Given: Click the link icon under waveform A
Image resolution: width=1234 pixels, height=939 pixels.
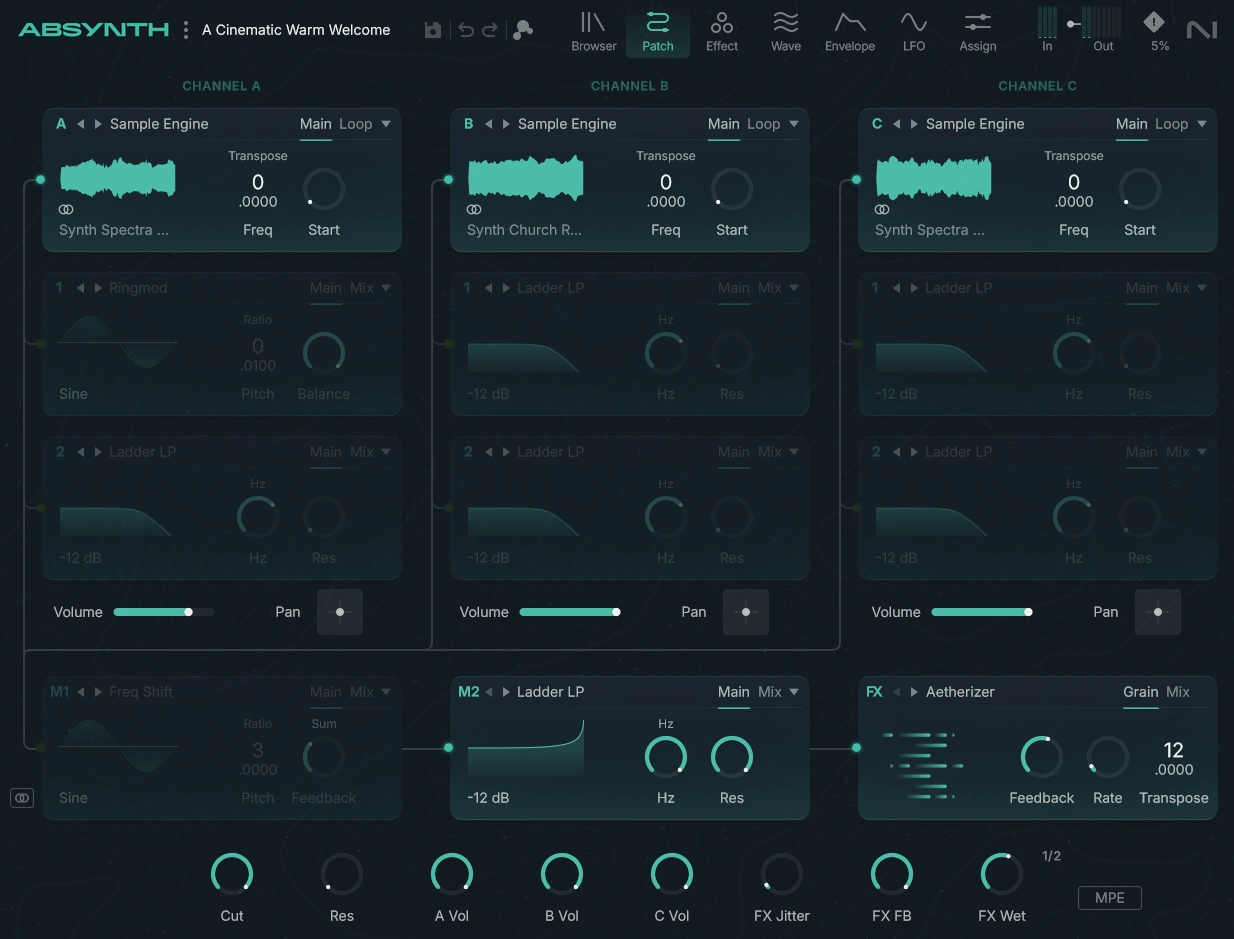Looking at the screenshot, I should point(66,210).
